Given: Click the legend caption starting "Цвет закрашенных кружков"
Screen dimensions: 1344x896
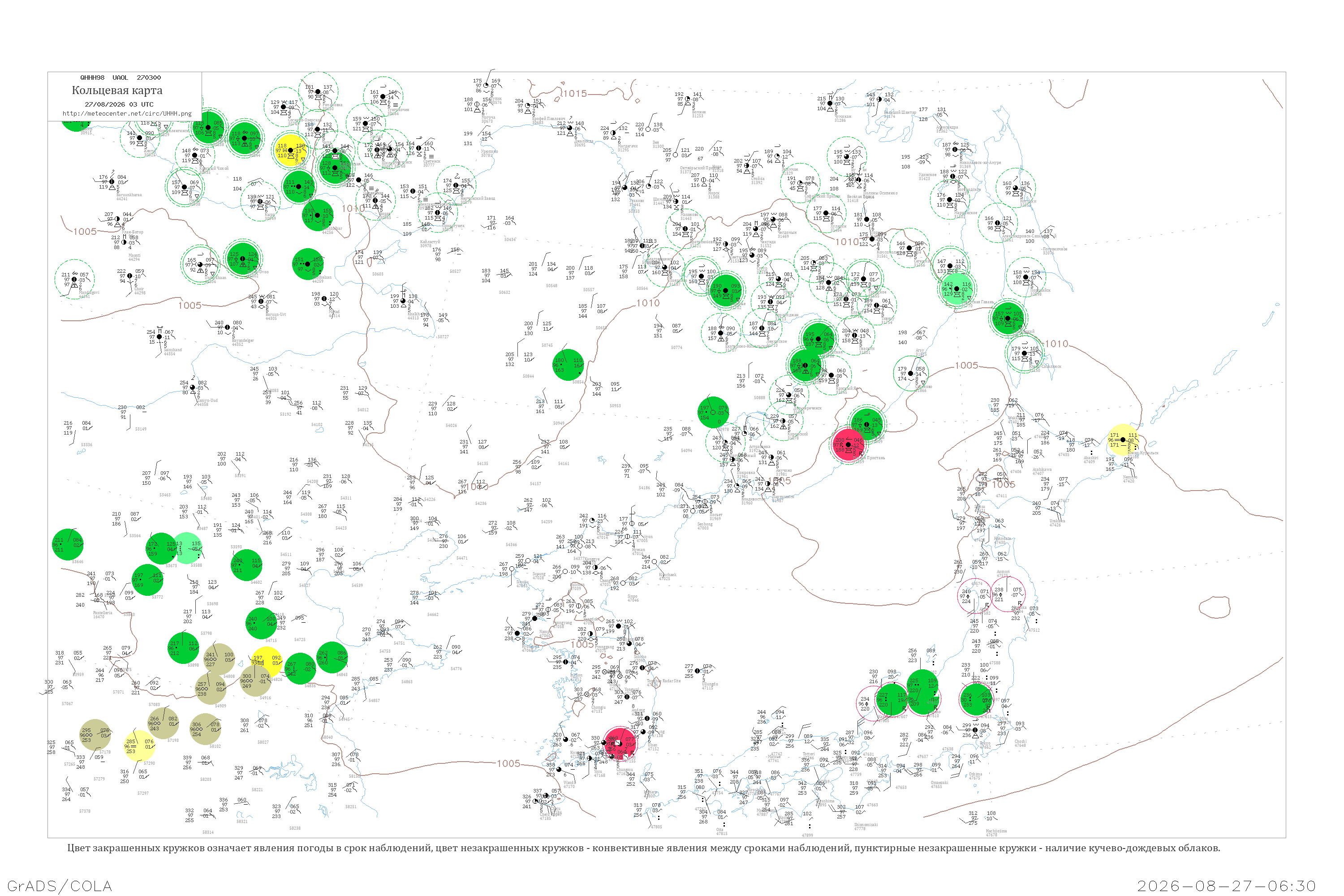Looking at the screenshot, I should [x=643, y=848].
